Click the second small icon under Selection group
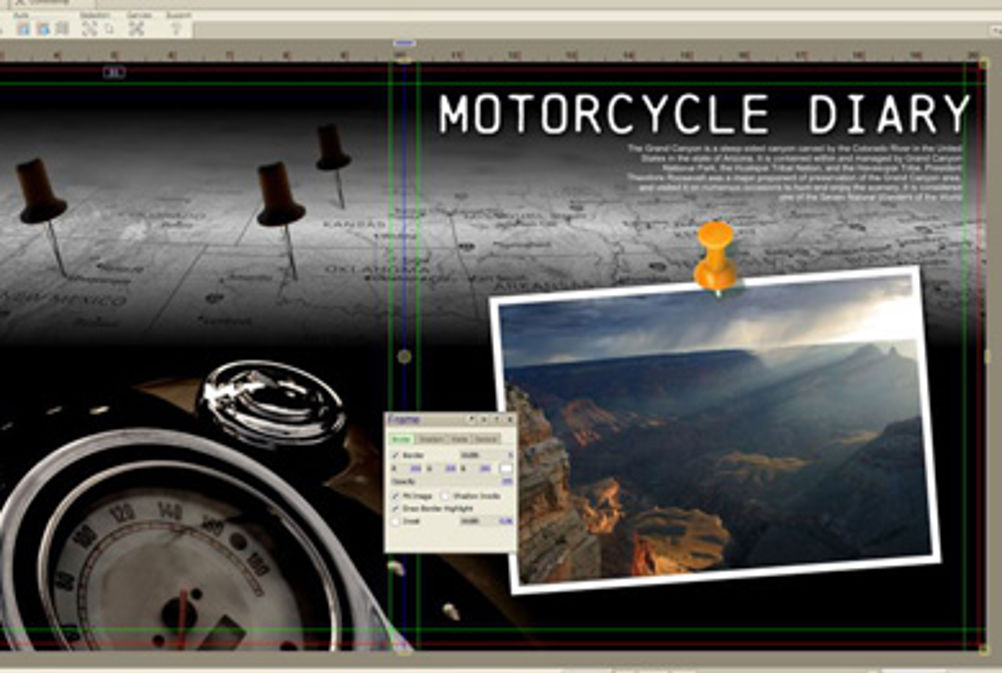The width and height of the screenshot is (1002, 673). [x=109, y=29]
